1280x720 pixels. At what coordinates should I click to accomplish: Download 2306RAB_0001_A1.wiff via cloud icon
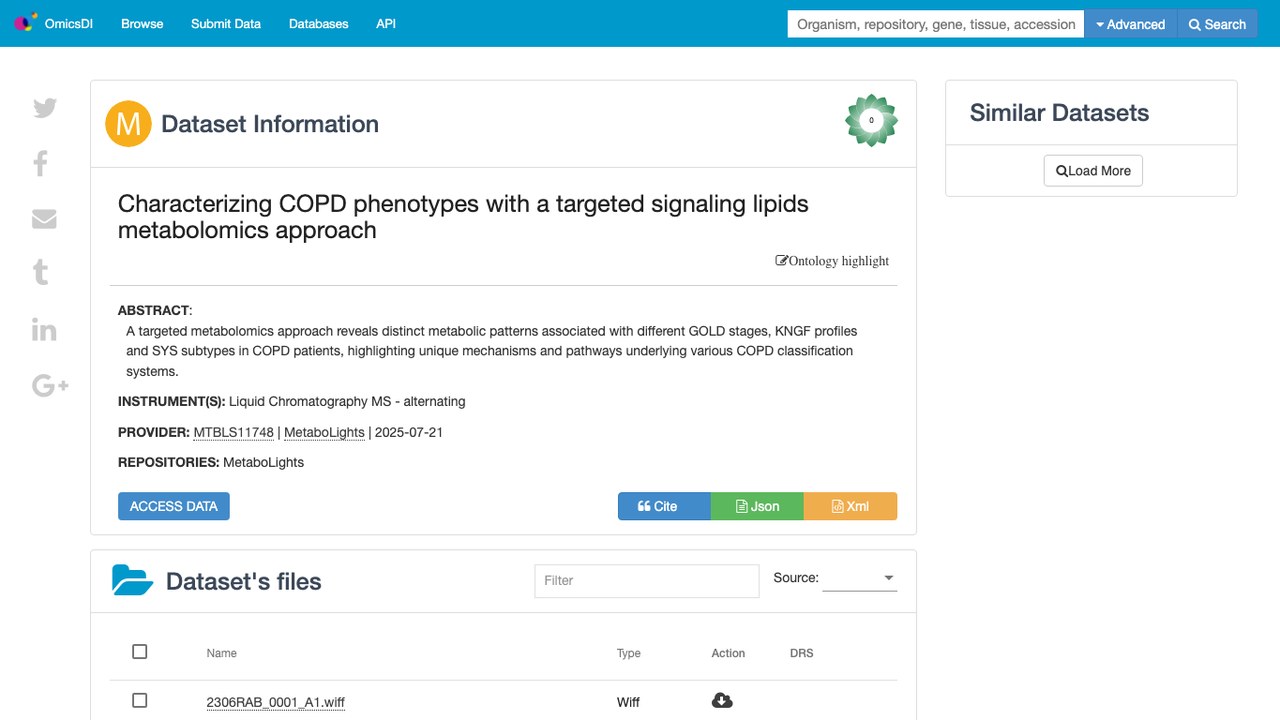tap(722, 701)
